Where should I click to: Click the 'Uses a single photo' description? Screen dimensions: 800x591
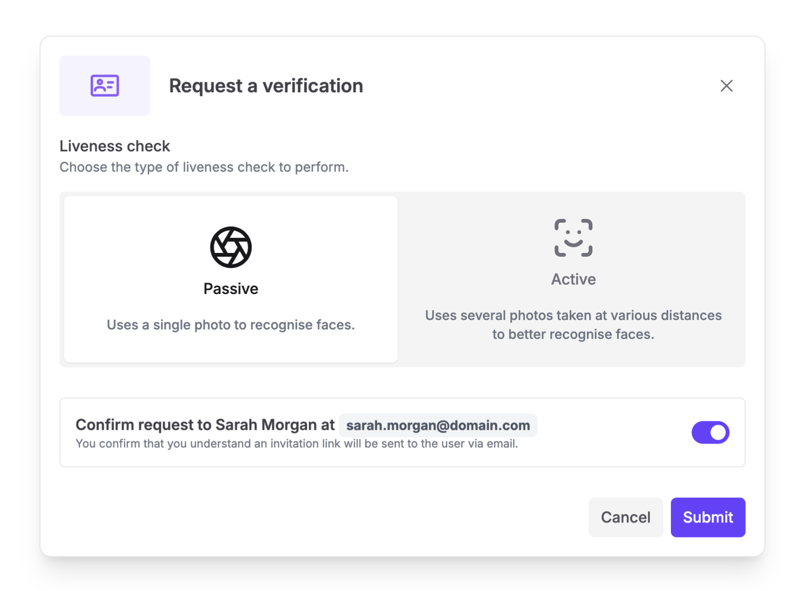tap(231, 325)
